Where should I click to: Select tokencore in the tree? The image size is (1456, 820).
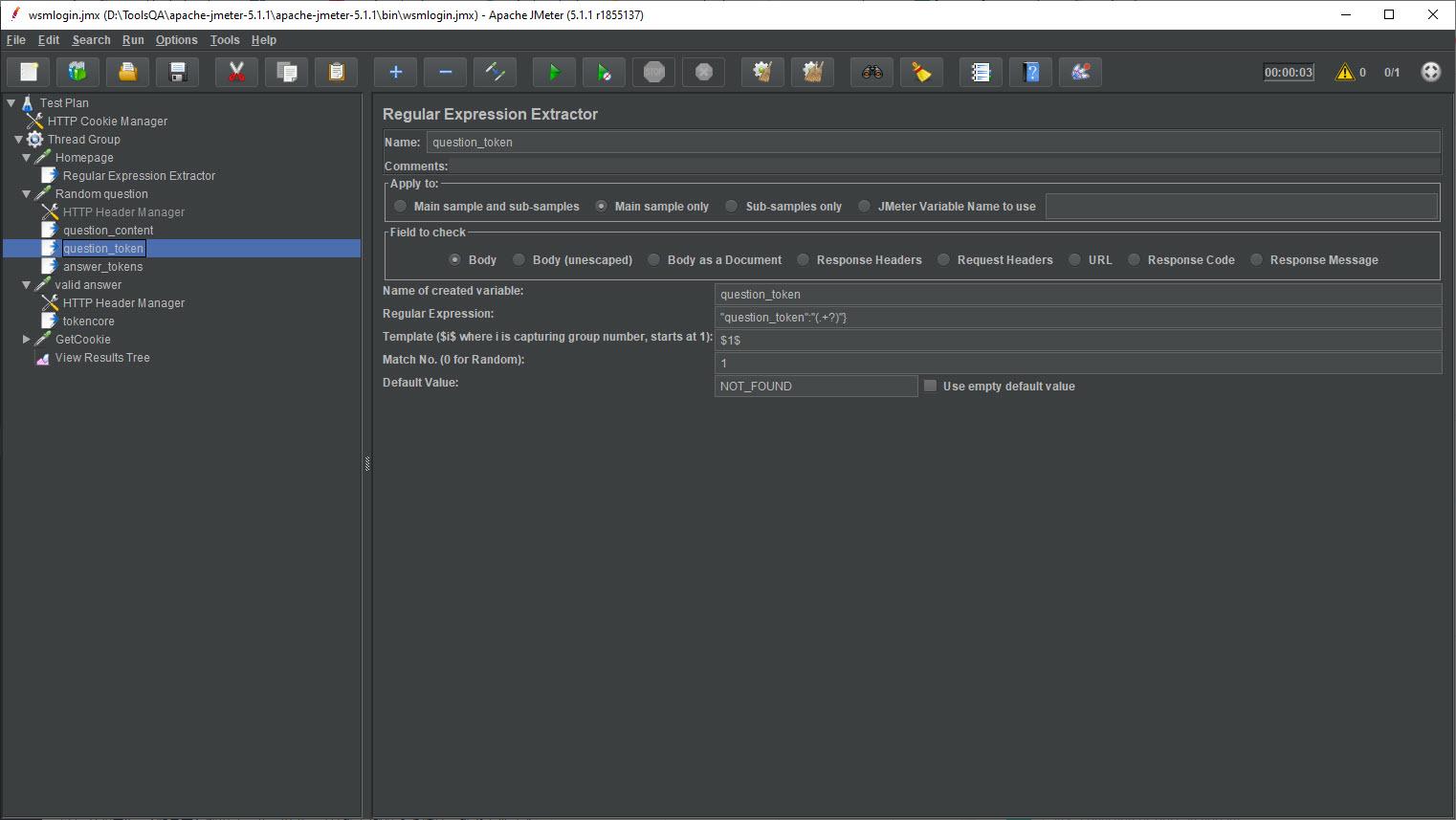tap(88, 321)
